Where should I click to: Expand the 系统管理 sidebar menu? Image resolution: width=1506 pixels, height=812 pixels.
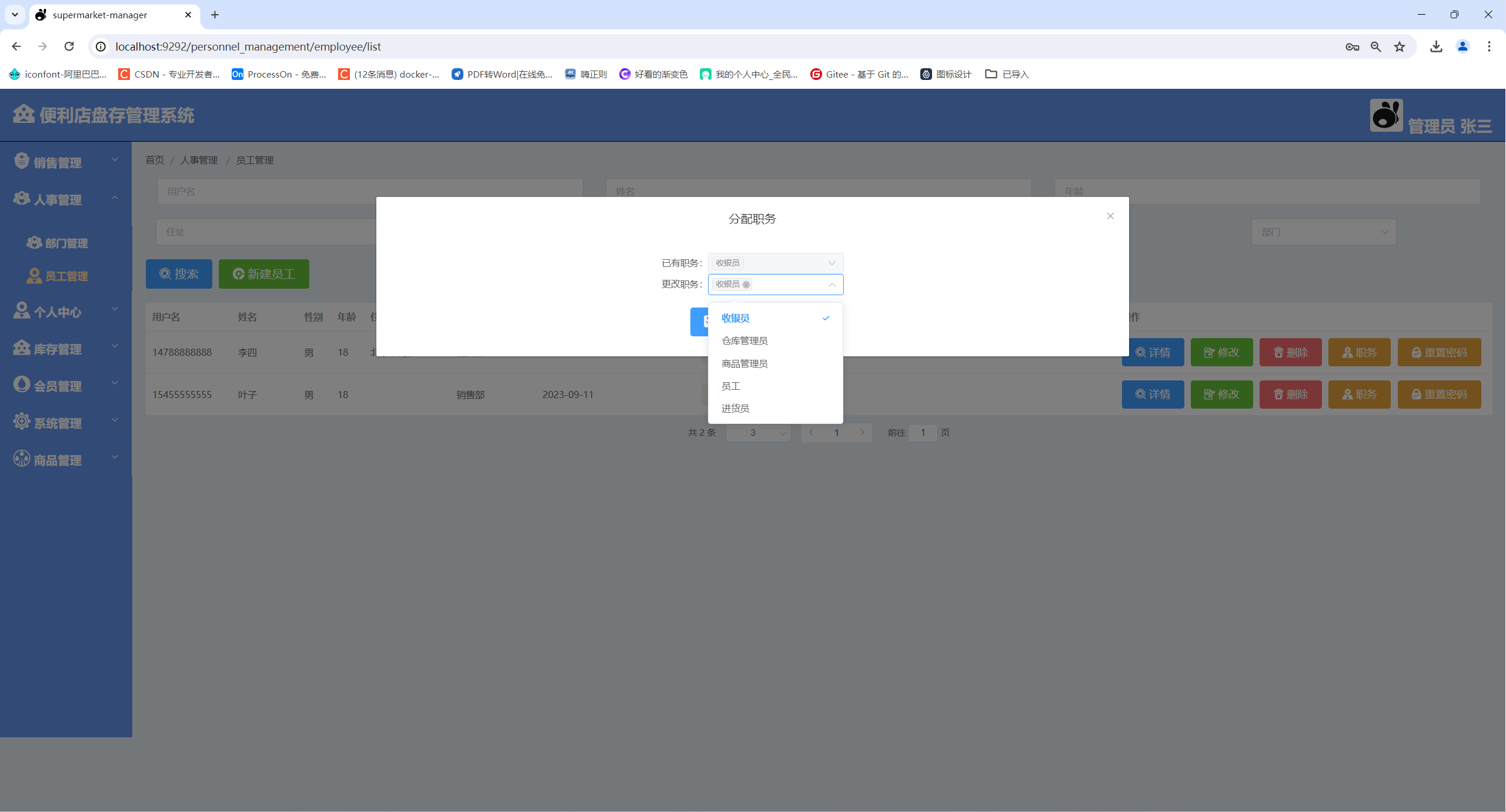coord(66,422)
